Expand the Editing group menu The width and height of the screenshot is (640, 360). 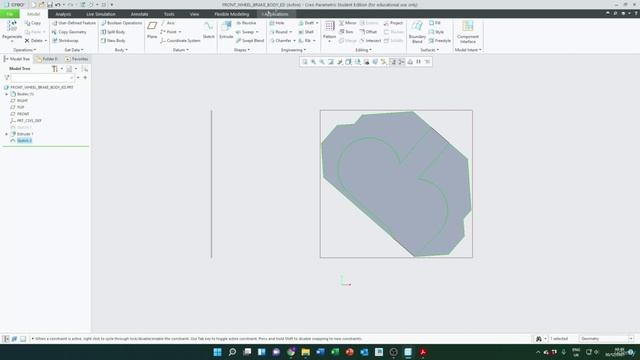click(363, 50)
